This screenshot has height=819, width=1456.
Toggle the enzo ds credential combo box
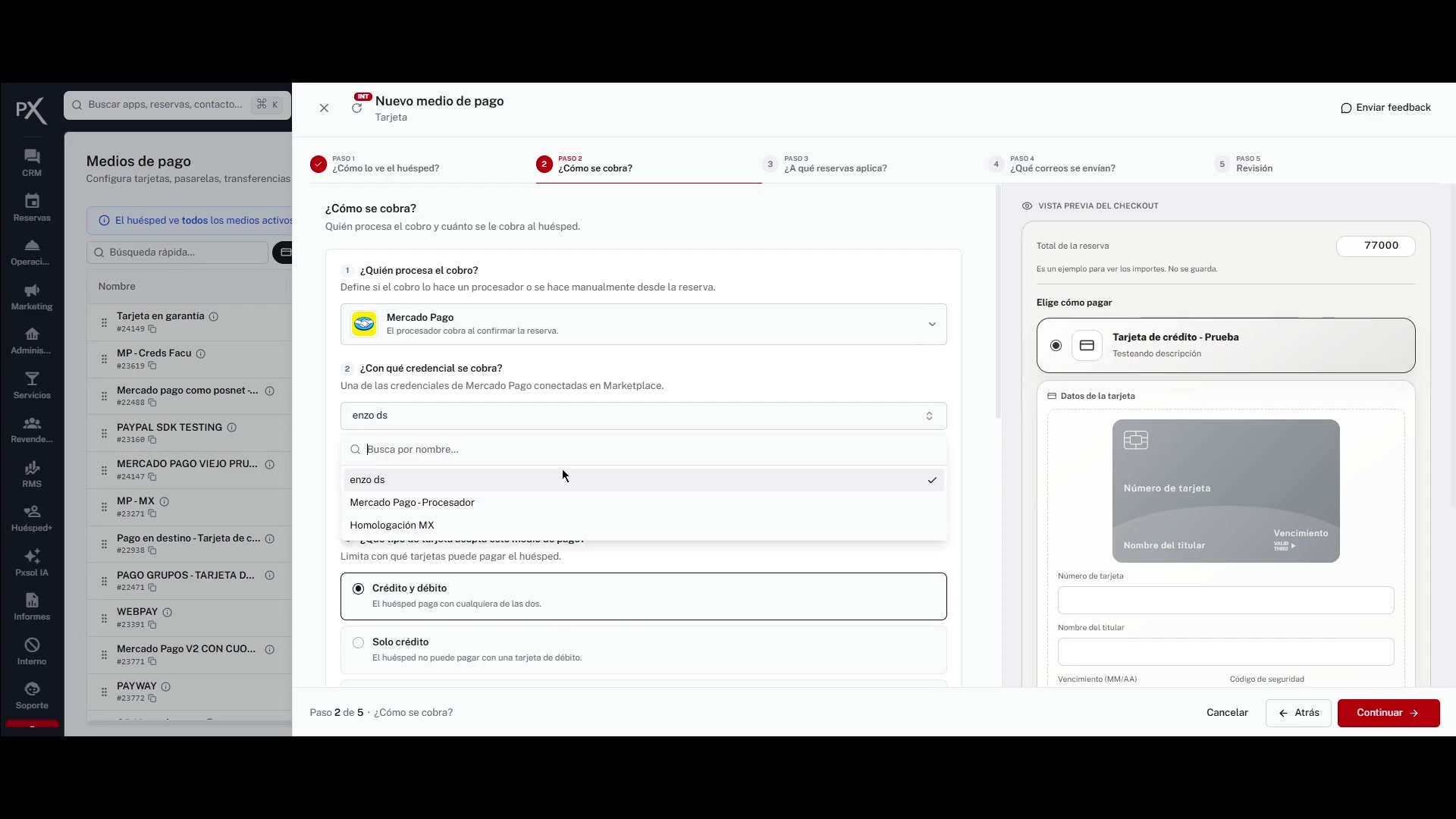coord(644,416)
